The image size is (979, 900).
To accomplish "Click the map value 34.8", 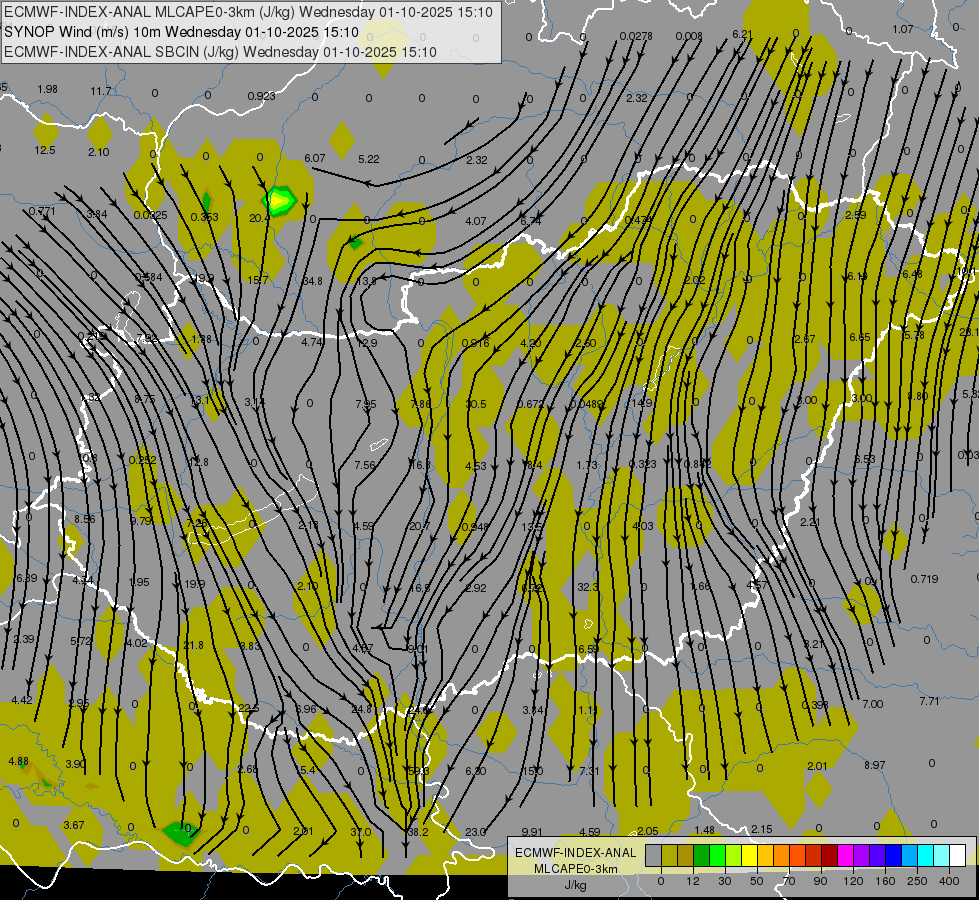I will (x=312, y=282).
